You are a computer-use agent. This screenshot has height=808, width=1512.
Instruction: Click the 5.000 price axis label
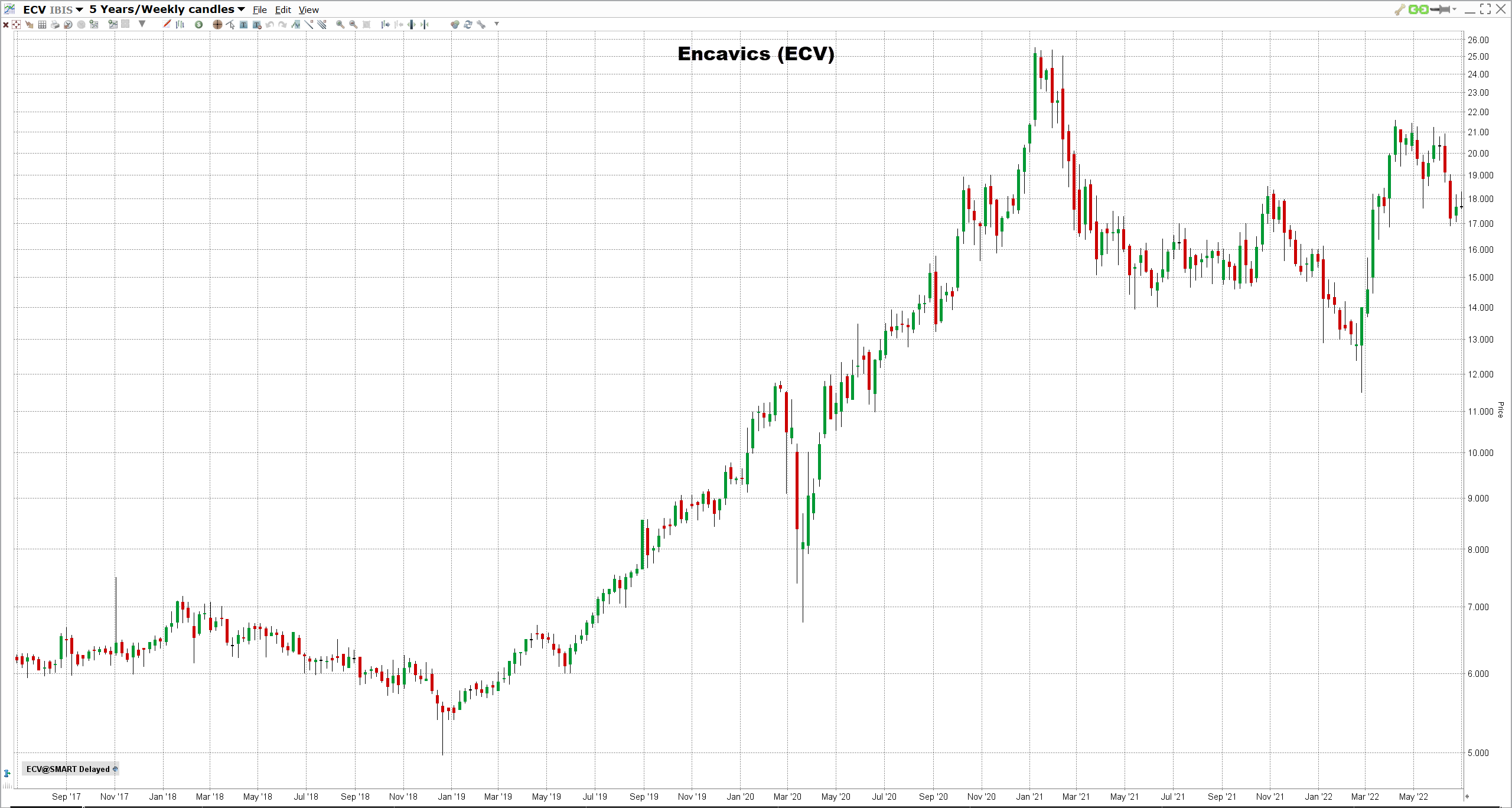pyautogui.click(x=1478, y=753)
